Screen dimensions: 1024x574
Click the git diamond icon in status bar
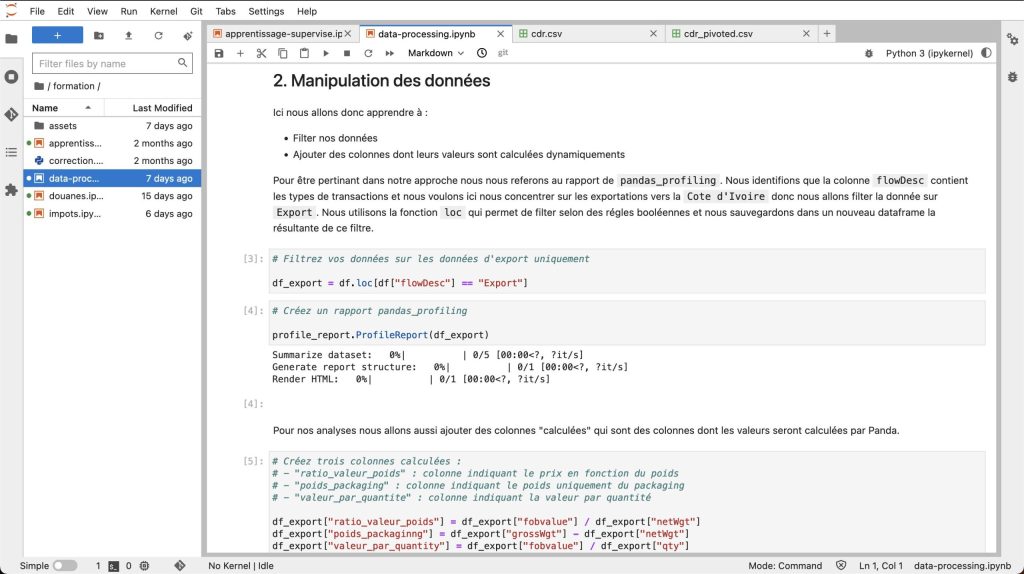click(x=180, y=566)
